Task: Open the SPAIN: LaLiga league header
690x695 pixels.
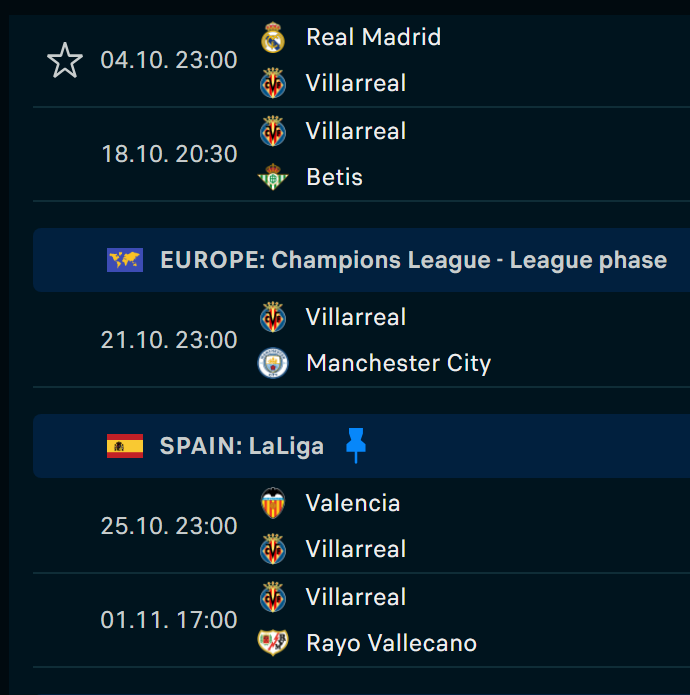Action: click(x=241, y=446)
